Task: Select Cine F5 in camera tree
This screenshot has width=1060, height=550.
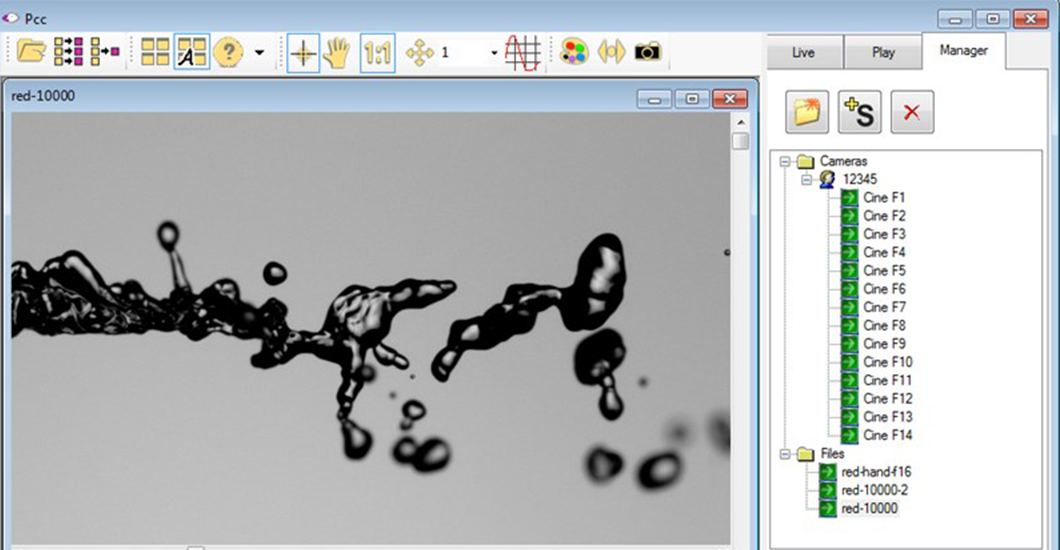Action: 884,271
